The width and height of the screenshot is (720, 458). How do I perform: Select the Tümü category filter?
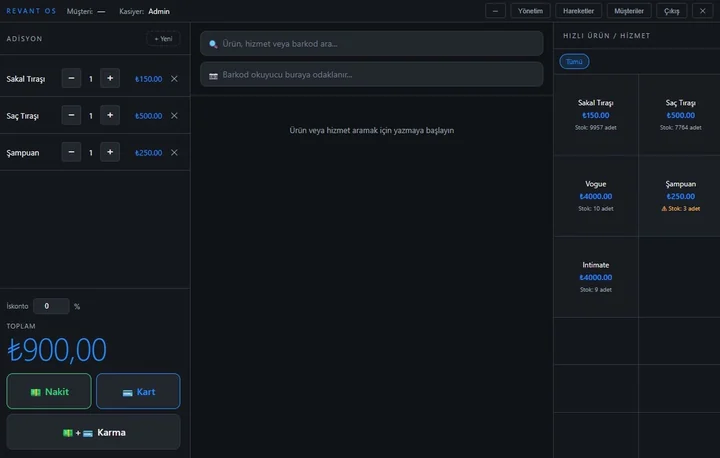pos(574,62)
